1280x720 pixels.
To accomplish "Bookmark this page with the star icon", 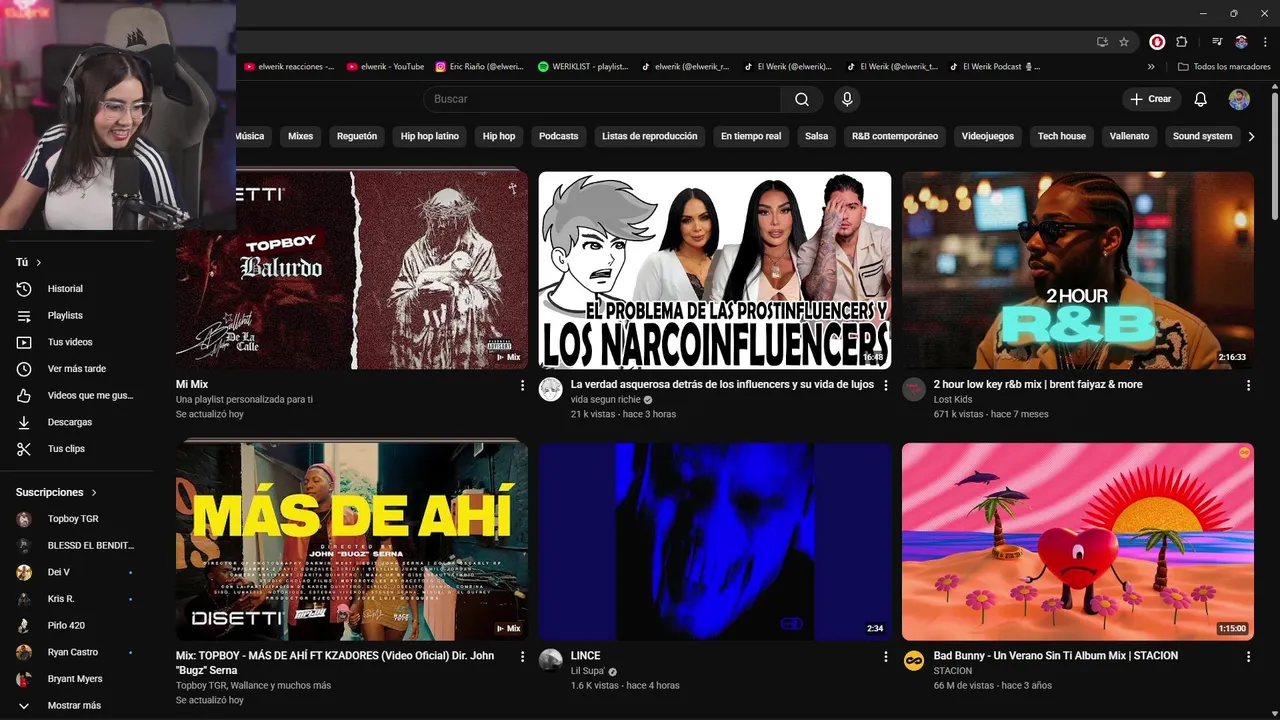I will [x=1124, y=42].
